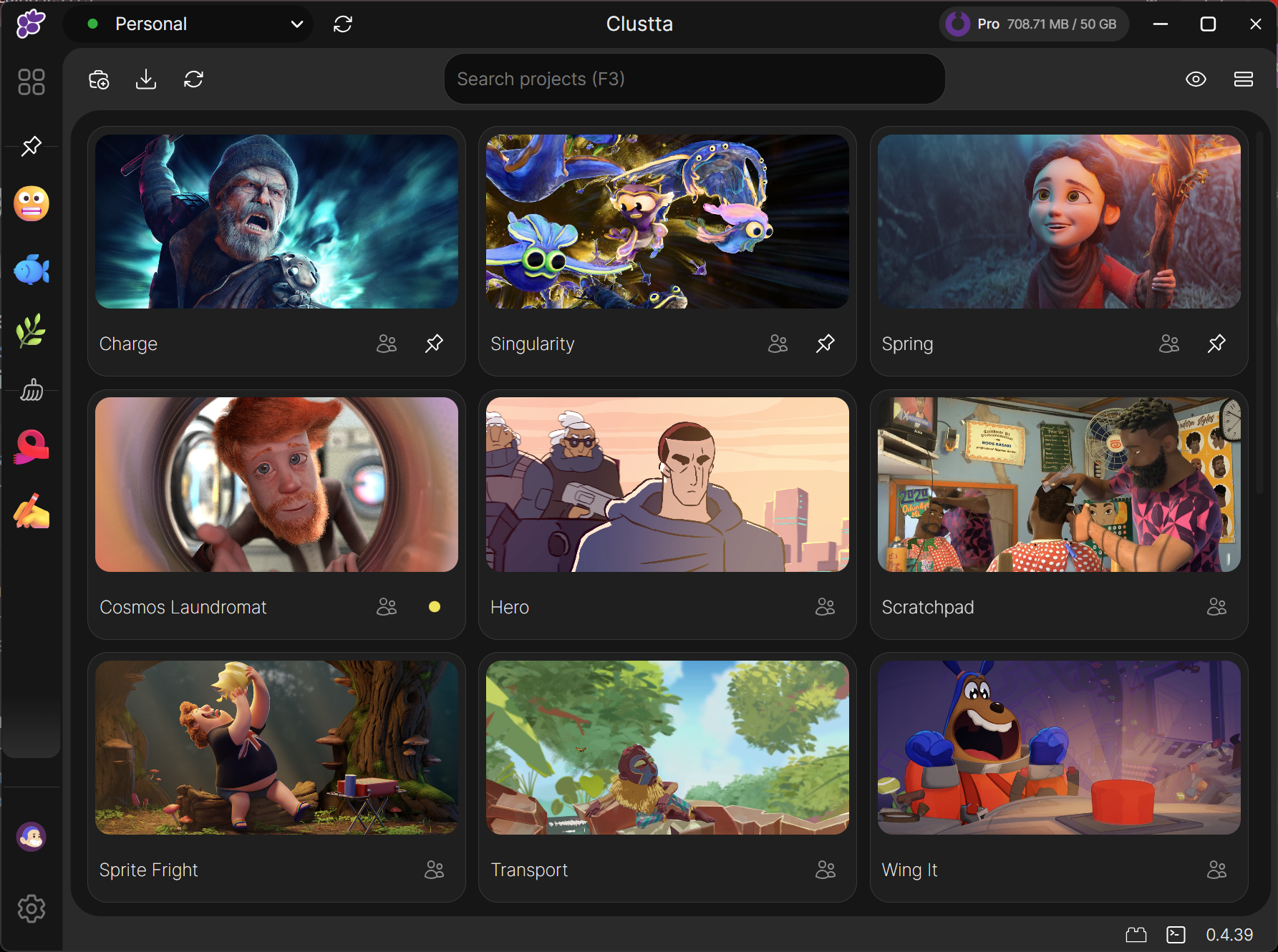Image resolution: width=1278 pixels, height=952 pixels.
Task: Open collaborators for Singularity project
Action: tap(778, 344)
